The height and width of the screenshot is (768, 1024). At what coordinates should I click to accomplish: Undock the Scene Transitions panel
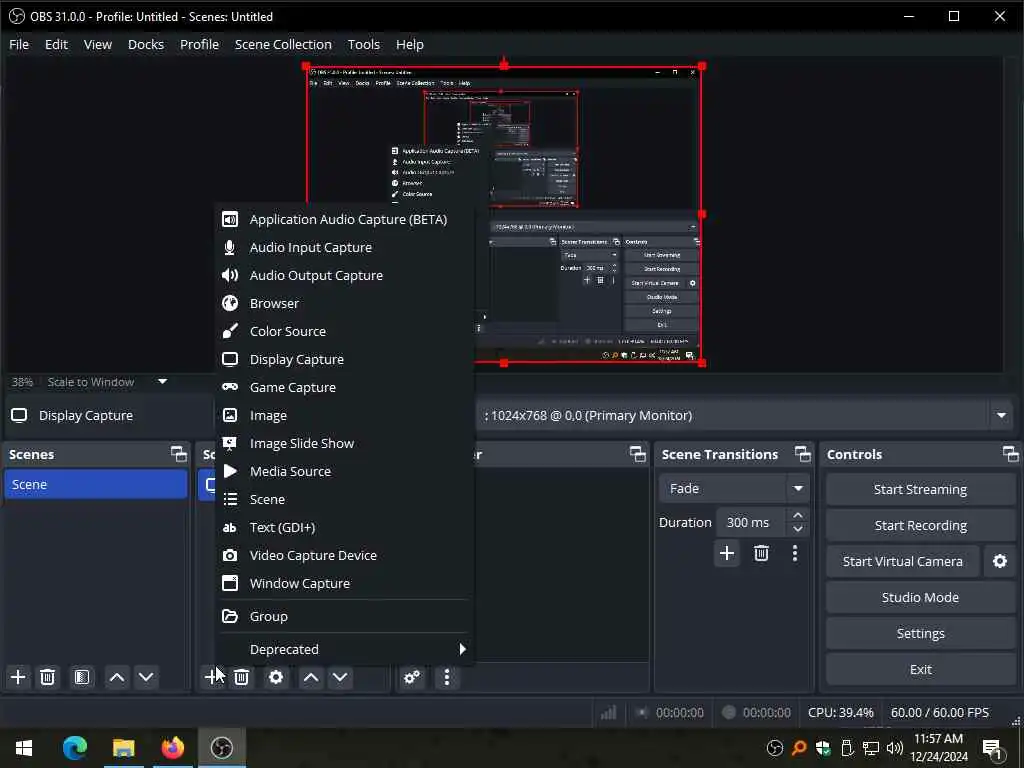click(x=803, y=454)
